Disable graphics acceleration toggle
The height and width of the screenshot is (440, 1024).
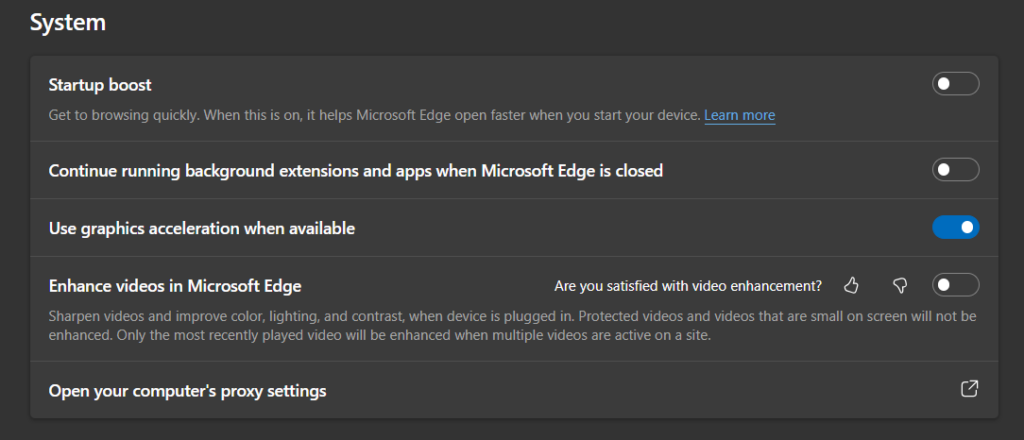point(955,227)
